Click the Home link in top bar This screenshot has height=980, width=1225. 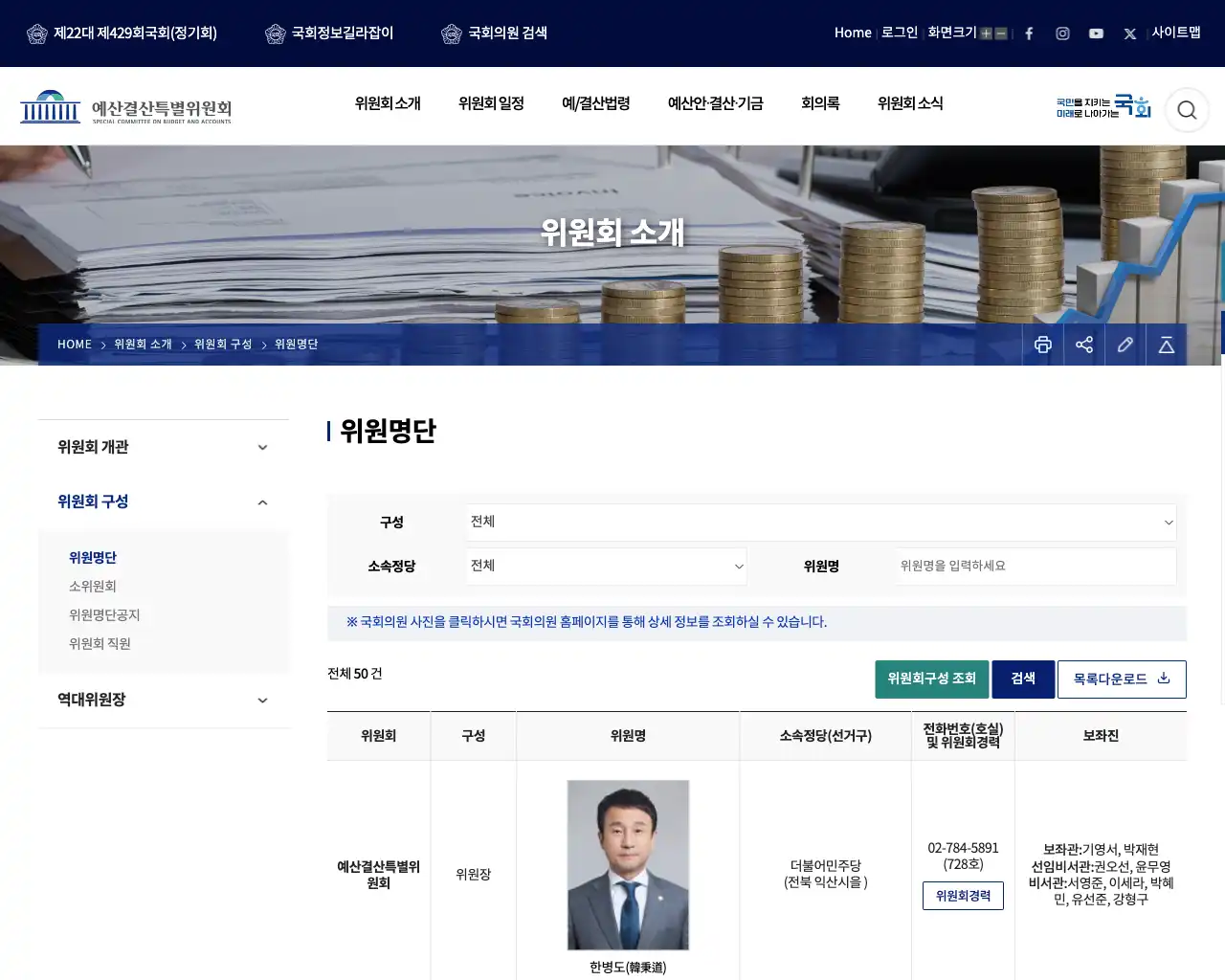[853, 33]
